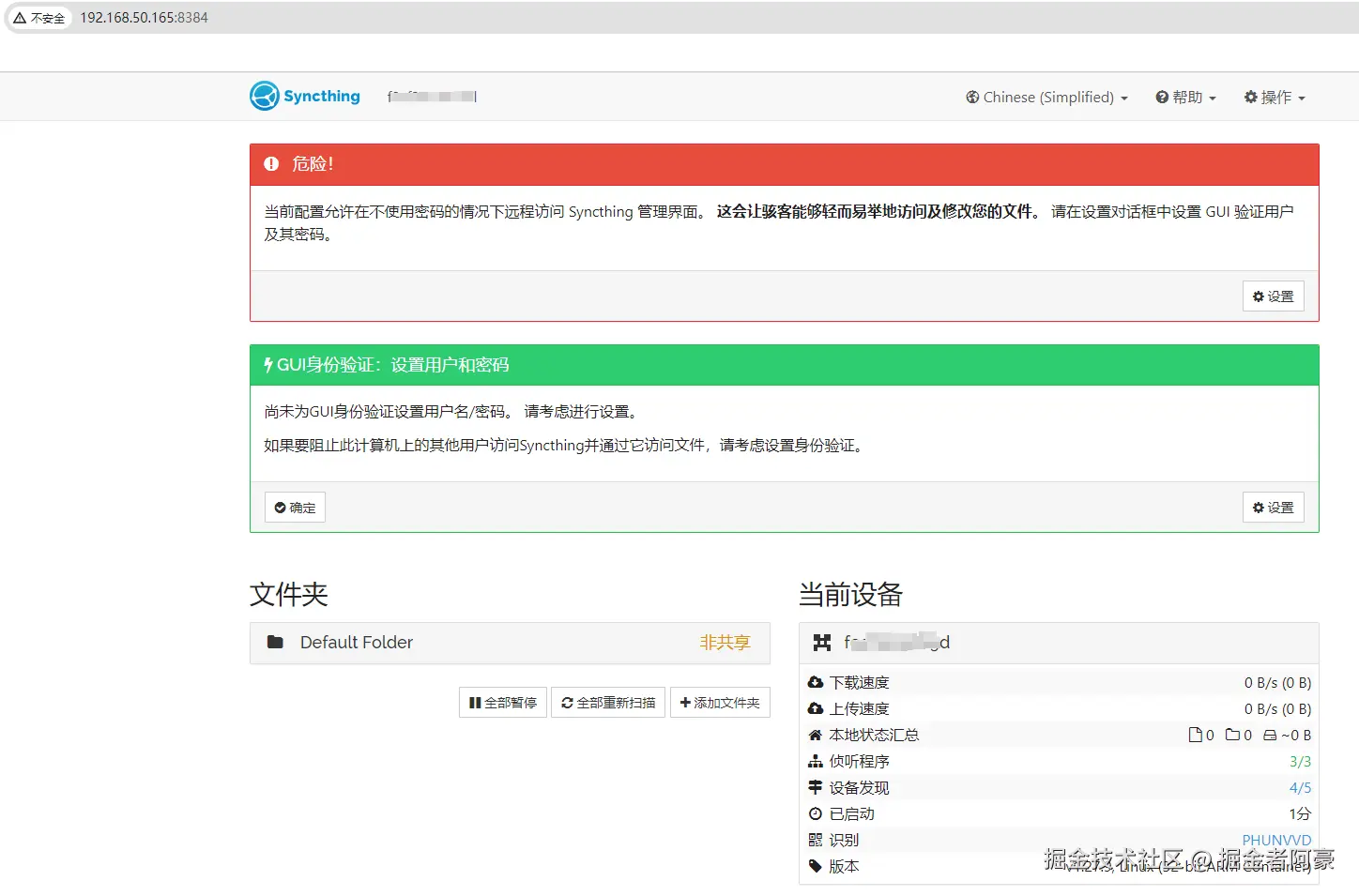Open the Chinese (Simplified) language dropdown
Image resolution: width=1359 pixels, height=896 pixels.
[x=1046, y=97]
